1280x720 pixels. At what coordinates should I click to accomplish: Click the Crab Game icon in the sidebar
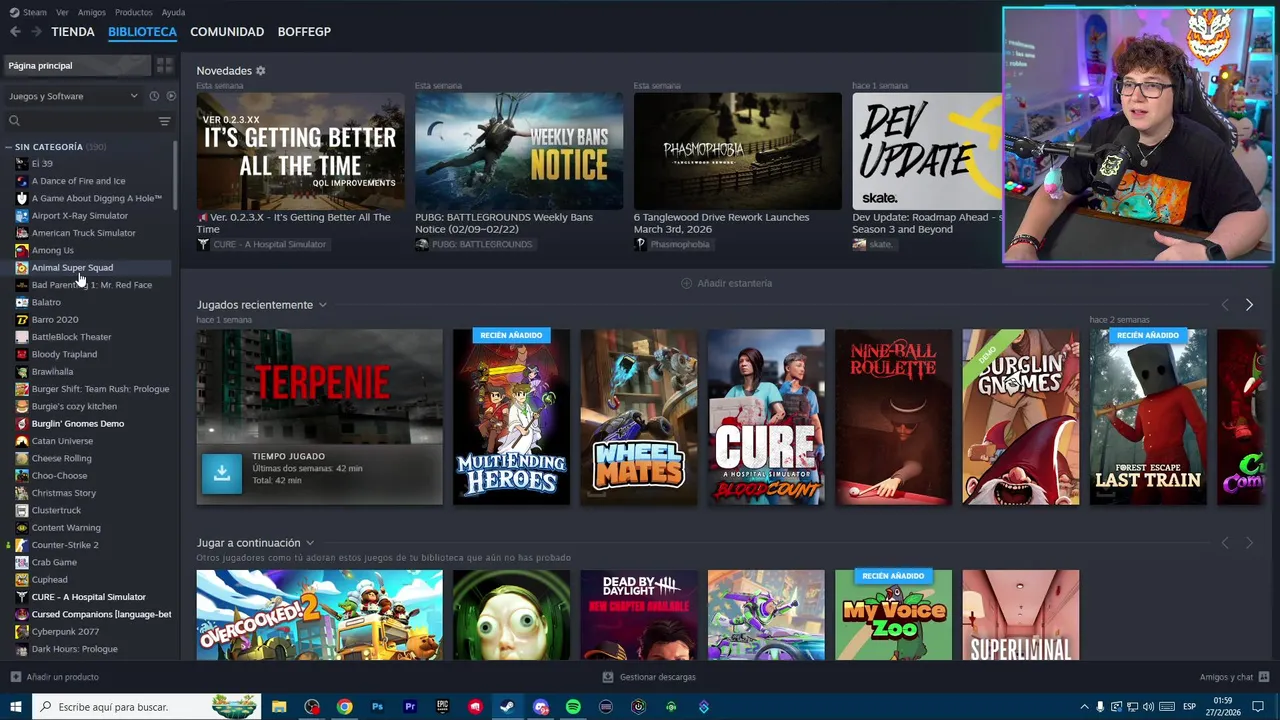coord(22,562)
